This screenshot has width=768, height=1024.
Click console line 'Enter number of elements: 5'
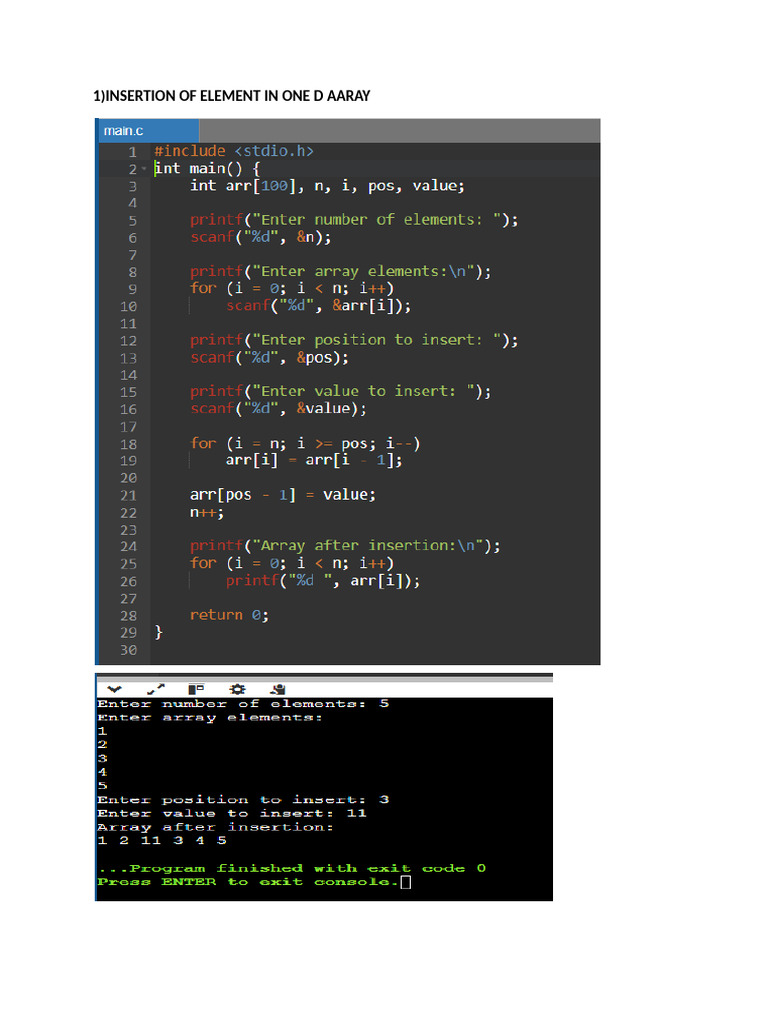(243, 704)
